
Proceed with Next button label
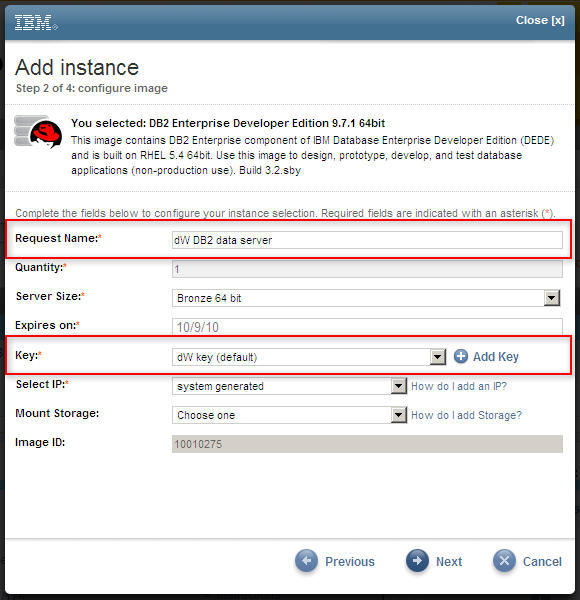pyautogui.click(x=449, y=561)
